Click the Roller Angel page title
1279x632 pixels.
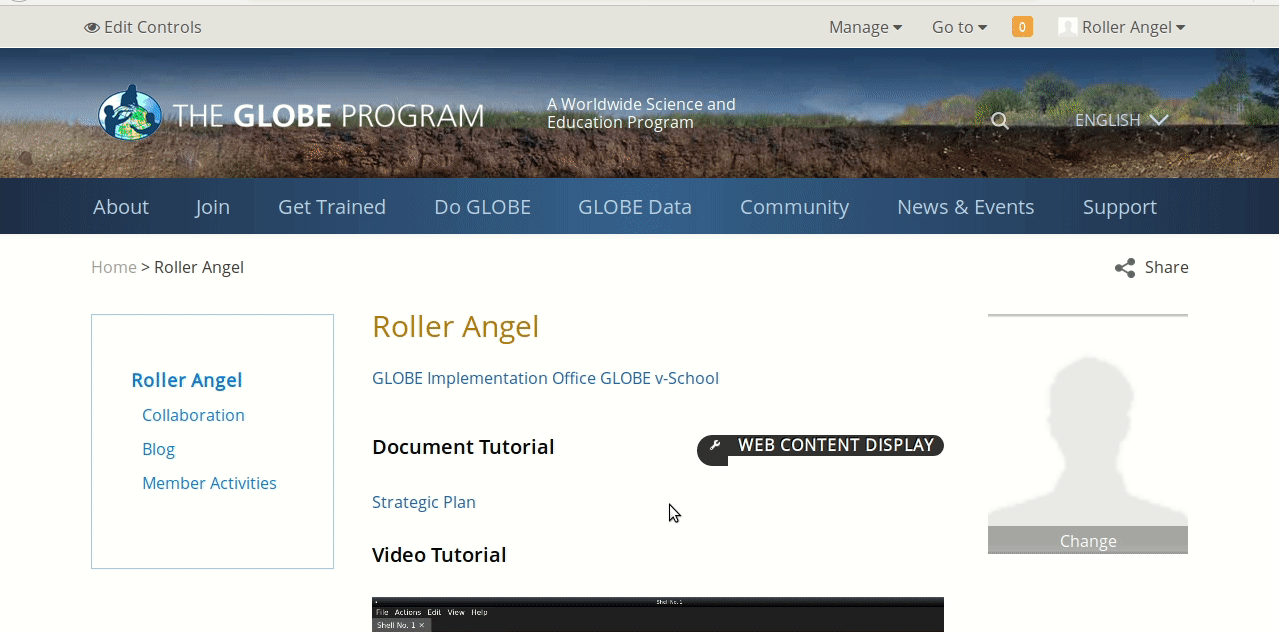pyautogui.click(x=455, y=326)
